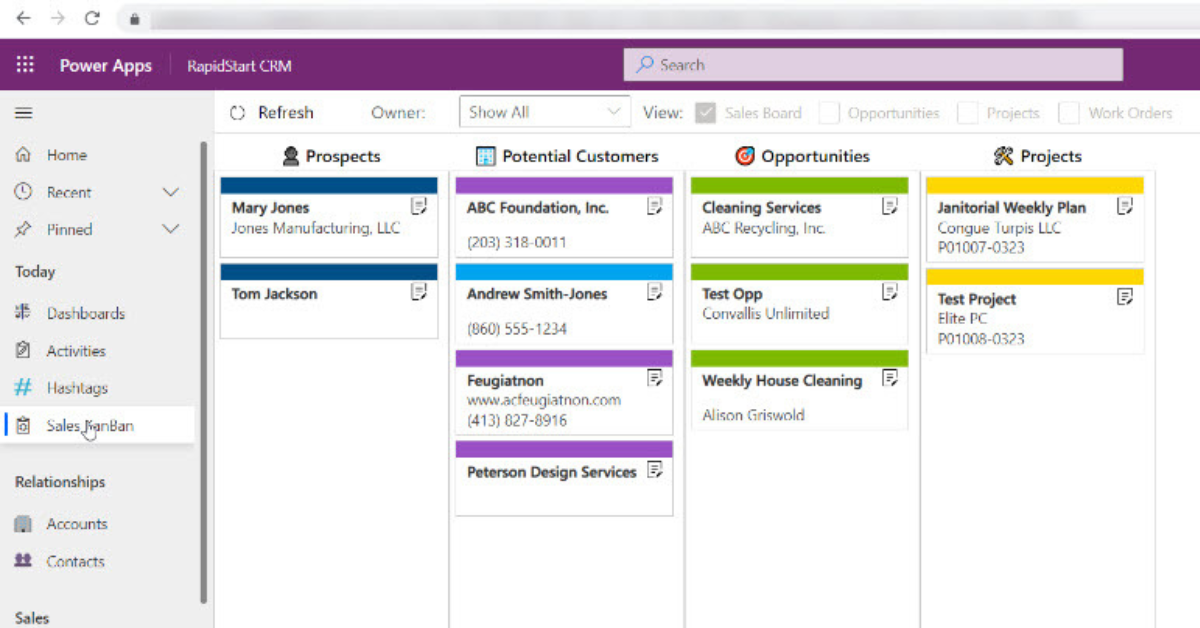Enable the Work Orders view checkbox
This screenshot has width=1200, height=628.
coord(1068,113)
